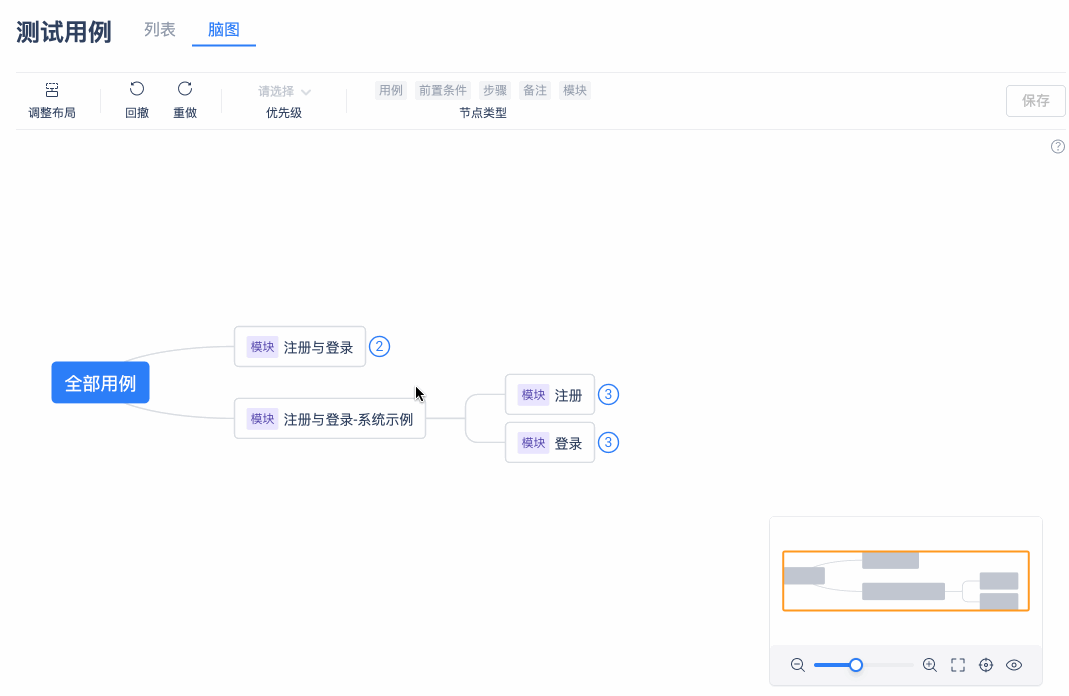Click the 测试用例 page title
The image size is (1069, 696).
pos(64,32)
